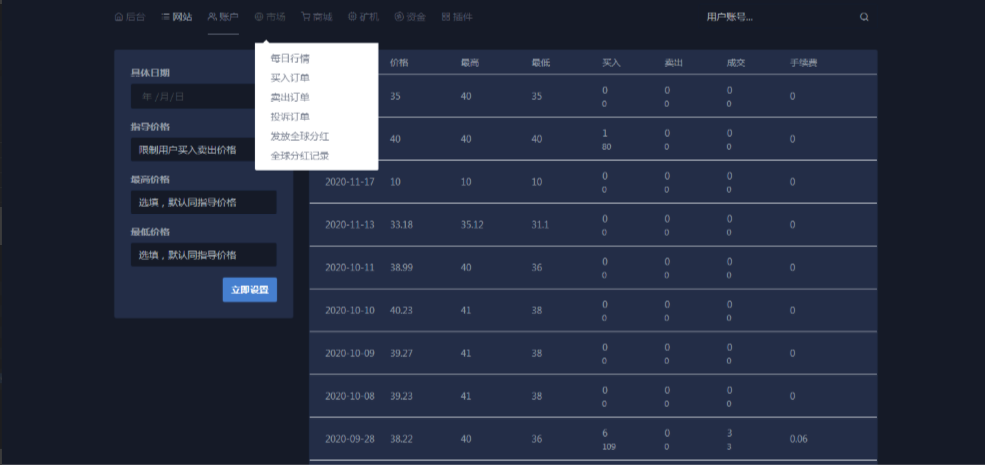Screen dimensions: 985x465
Task: Click the lowest price value 31.1
Action: click(x=540, y=224)
